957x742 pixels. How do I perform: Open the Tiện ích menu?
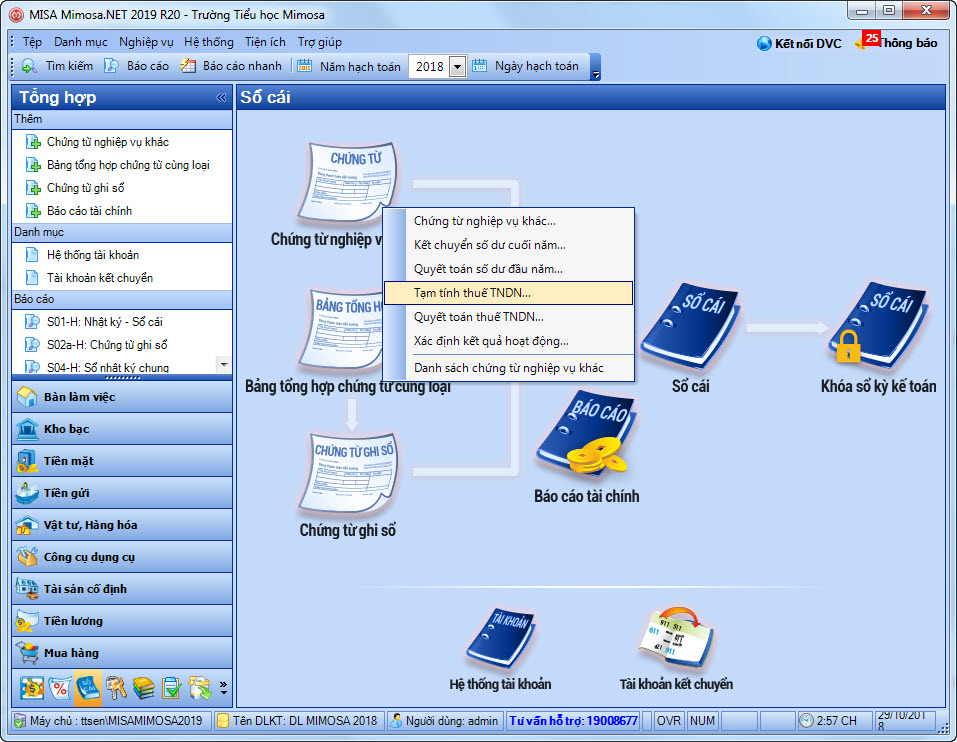coord(265,42)
